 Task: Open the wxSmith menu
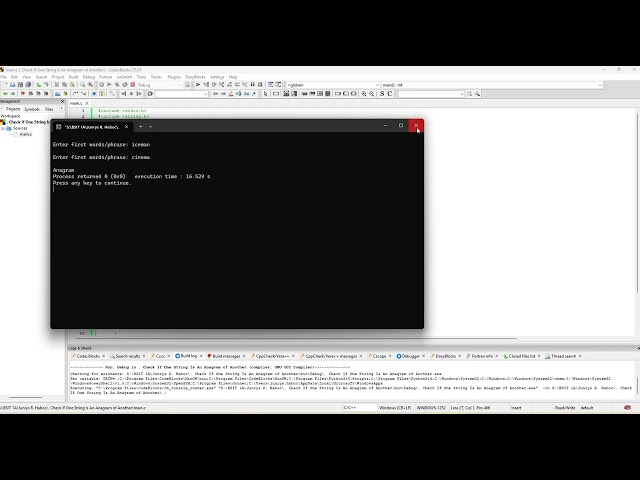click(124, 77)
